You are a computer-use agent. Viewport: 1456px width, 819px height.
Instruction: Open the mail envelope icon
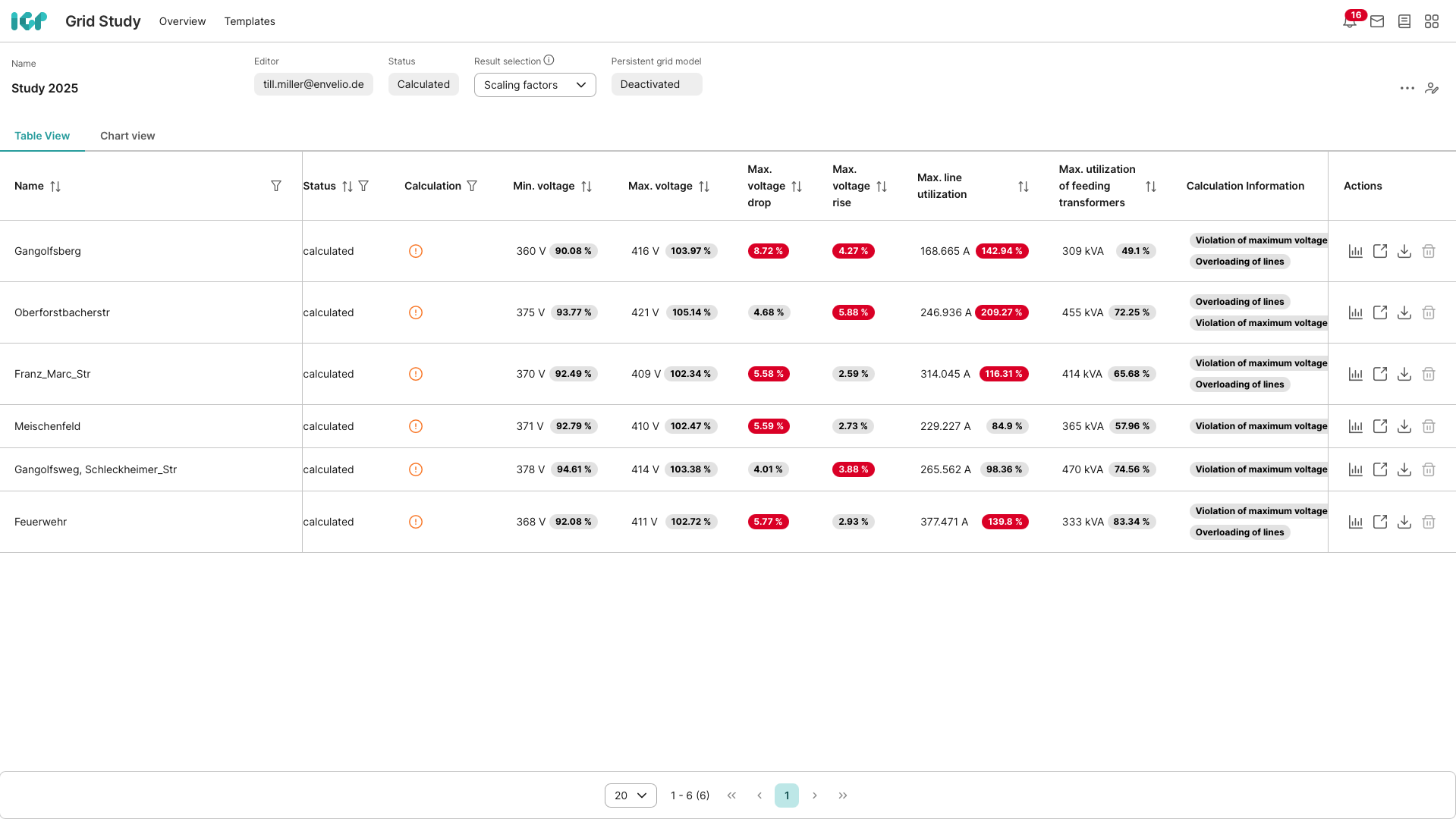point(1377,21)
